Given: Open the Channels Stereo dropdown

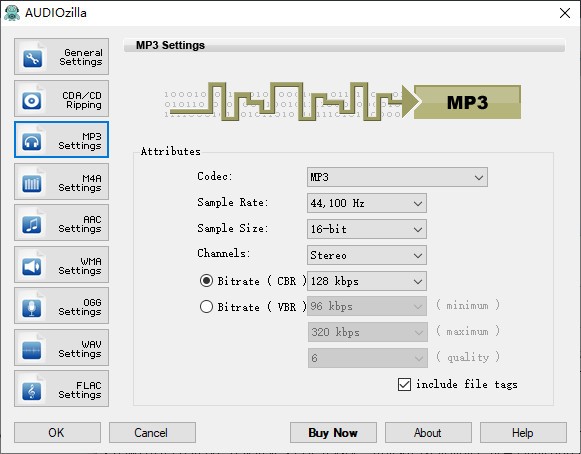Looking at the screenshot, I should 367,255.
